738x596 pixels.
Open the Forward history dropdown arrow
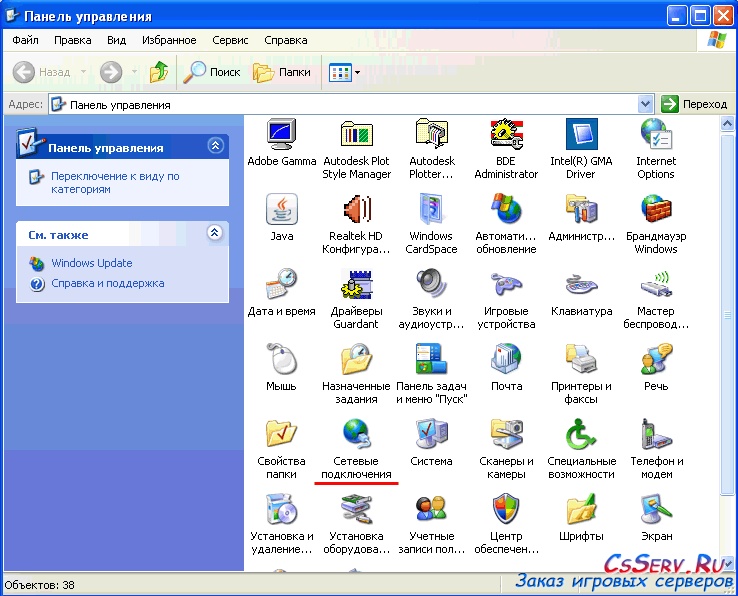[134, 72]
